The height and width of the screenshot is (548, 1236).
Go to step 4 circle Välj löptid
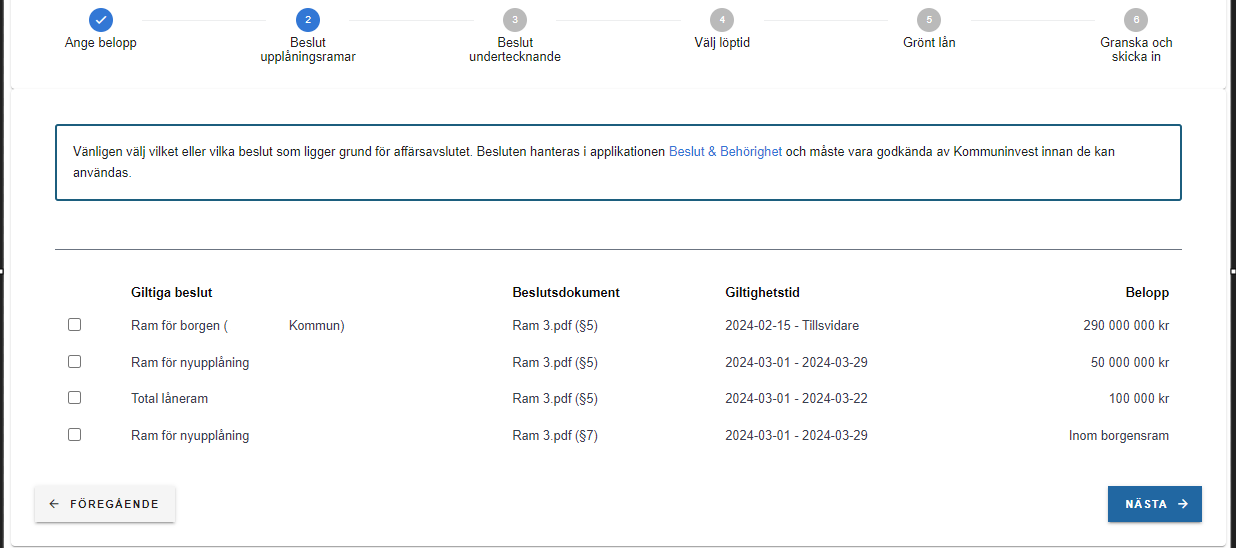tap(721, 20)
